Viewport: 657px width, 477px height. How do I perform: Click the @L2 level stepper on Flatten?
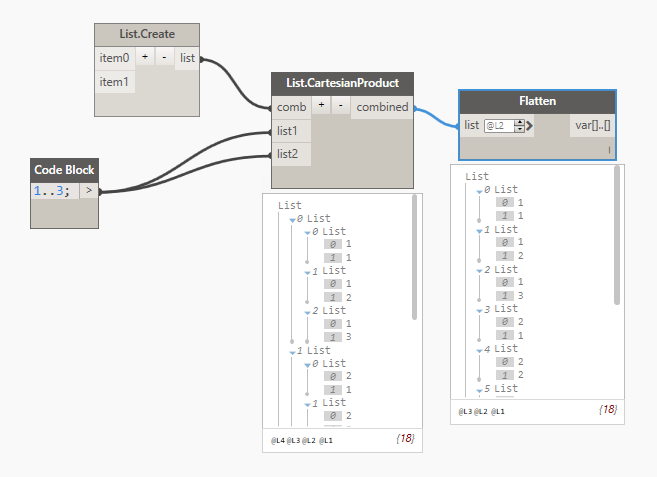coord(519,126)
